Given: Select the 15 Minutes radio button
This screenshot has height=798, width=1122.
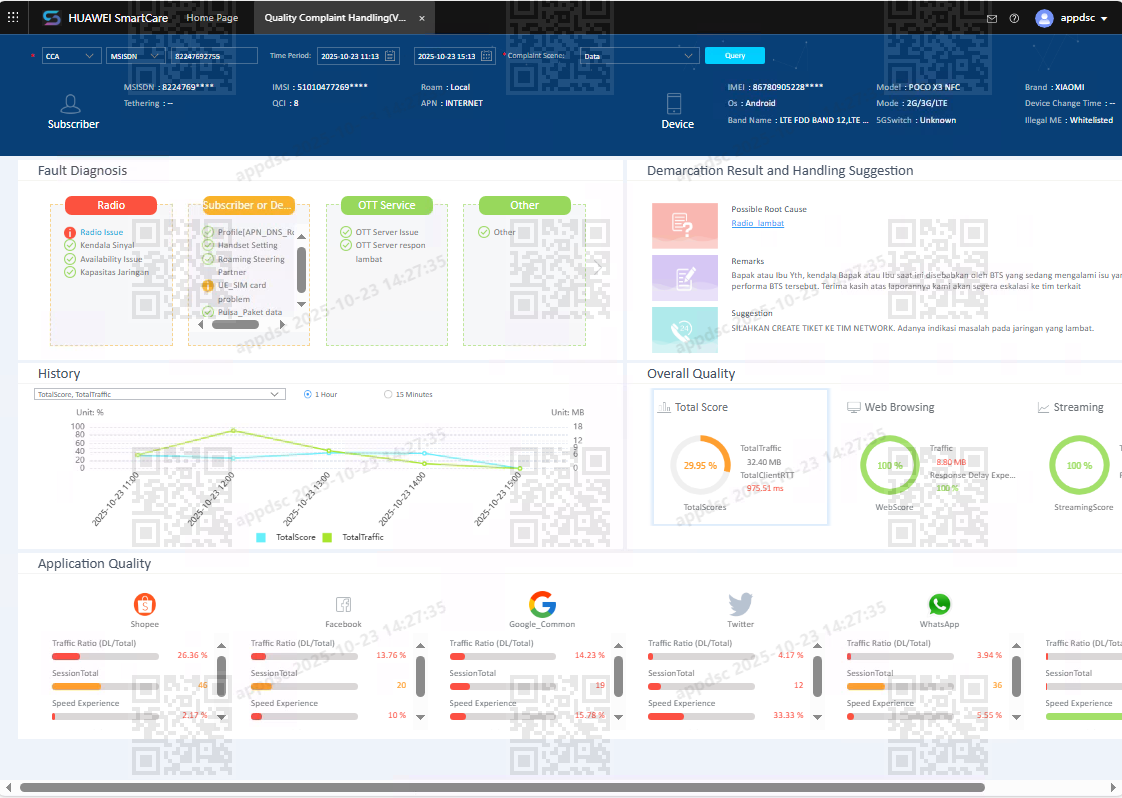Looking at the screenshot, I should tap(388, 394).
